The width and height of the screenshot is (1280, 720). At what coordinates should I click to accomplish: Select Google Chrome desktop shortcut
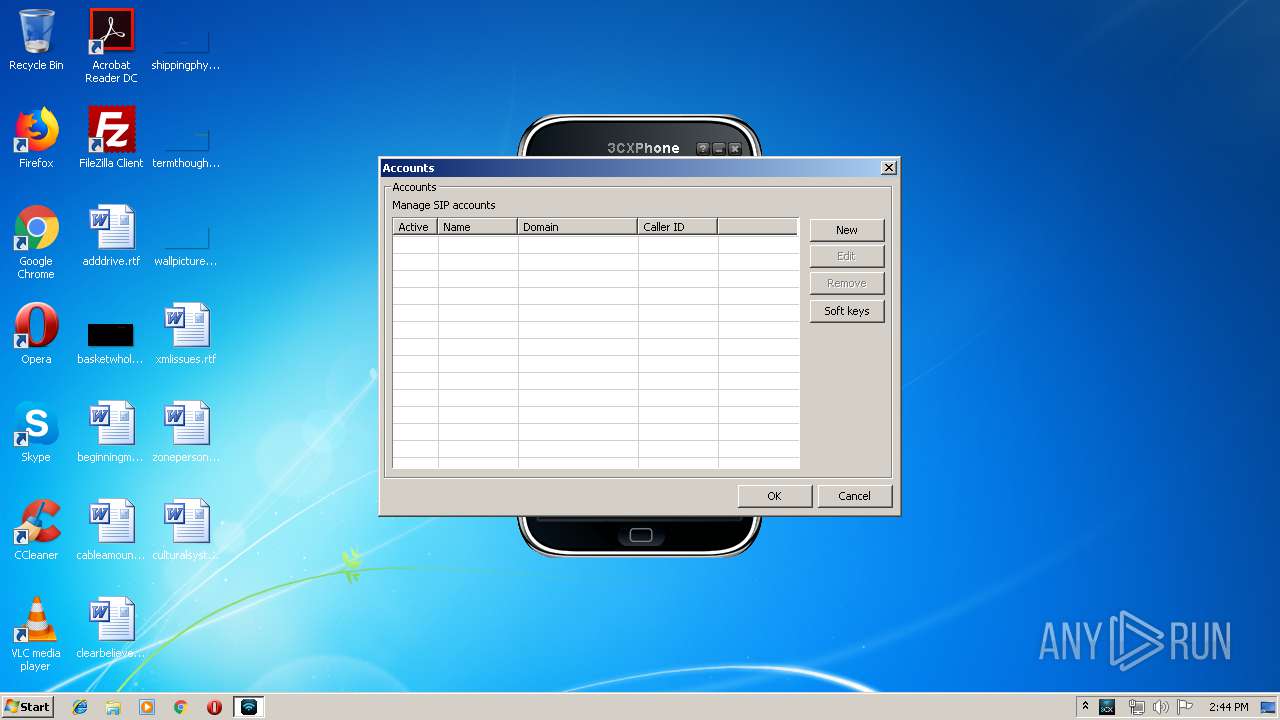pyautogui.click(x=36, y=242)
